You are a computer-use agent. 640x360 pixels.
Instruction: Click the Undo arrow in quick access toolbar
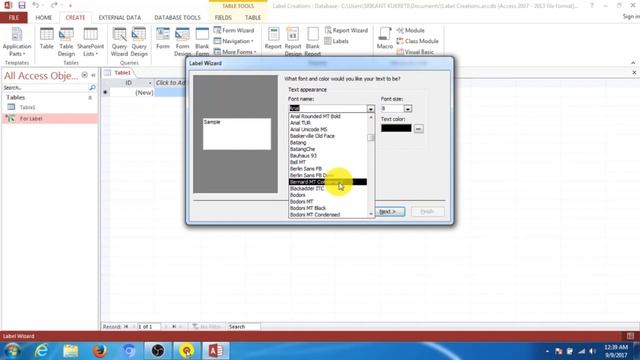coord(36,5)
